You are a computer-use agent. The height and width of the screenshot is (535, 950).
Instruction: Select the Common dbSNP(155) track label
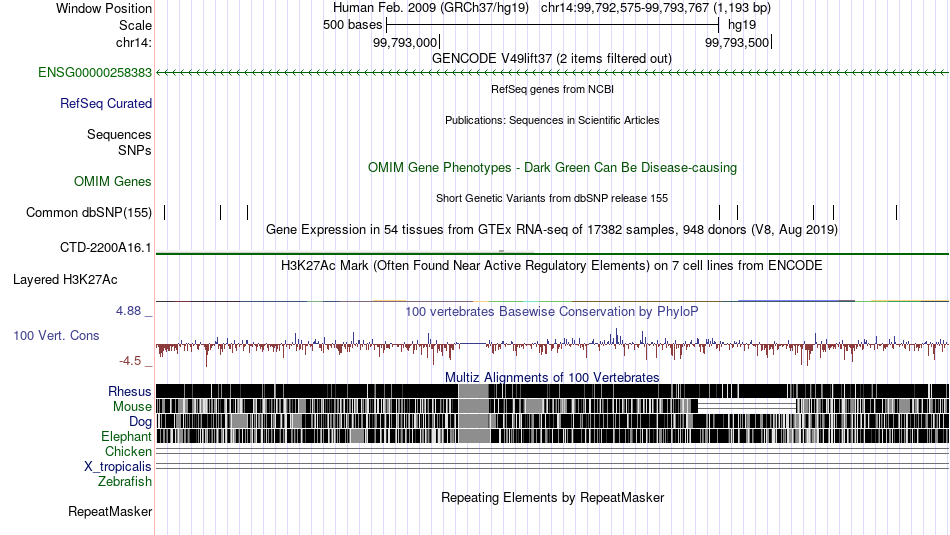coord(88,213)
